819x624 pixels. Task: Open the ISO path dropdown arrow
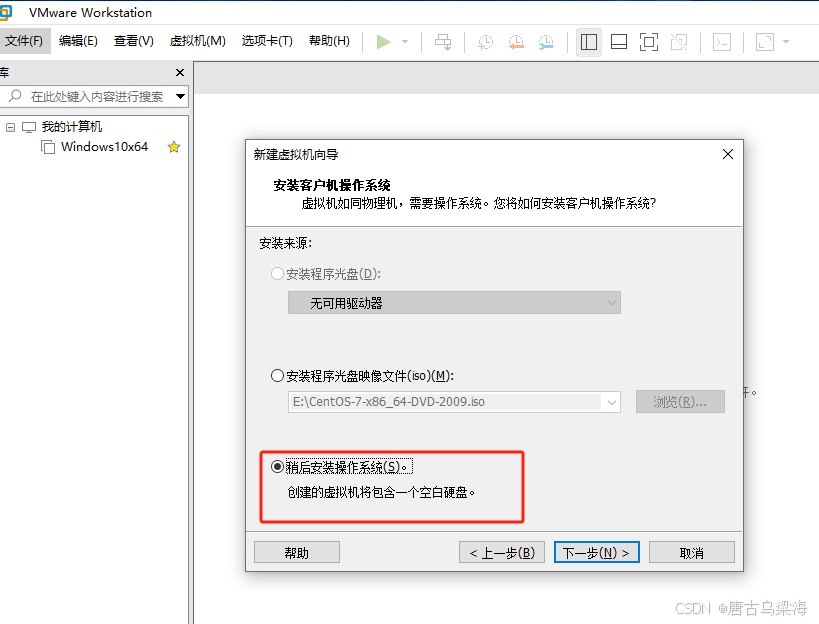point(611,402)
